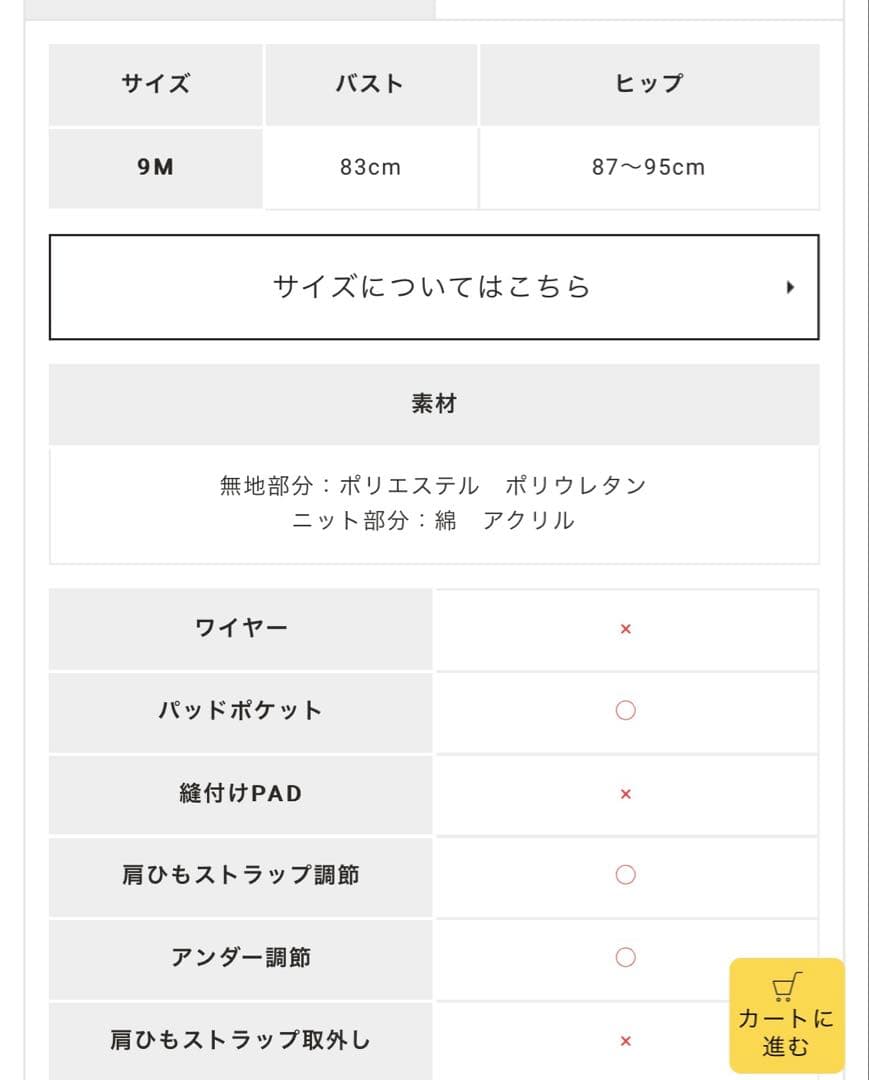Click the red × mark for 肩ひもストラップ取外し
869x1080 pixels.
626,1041
